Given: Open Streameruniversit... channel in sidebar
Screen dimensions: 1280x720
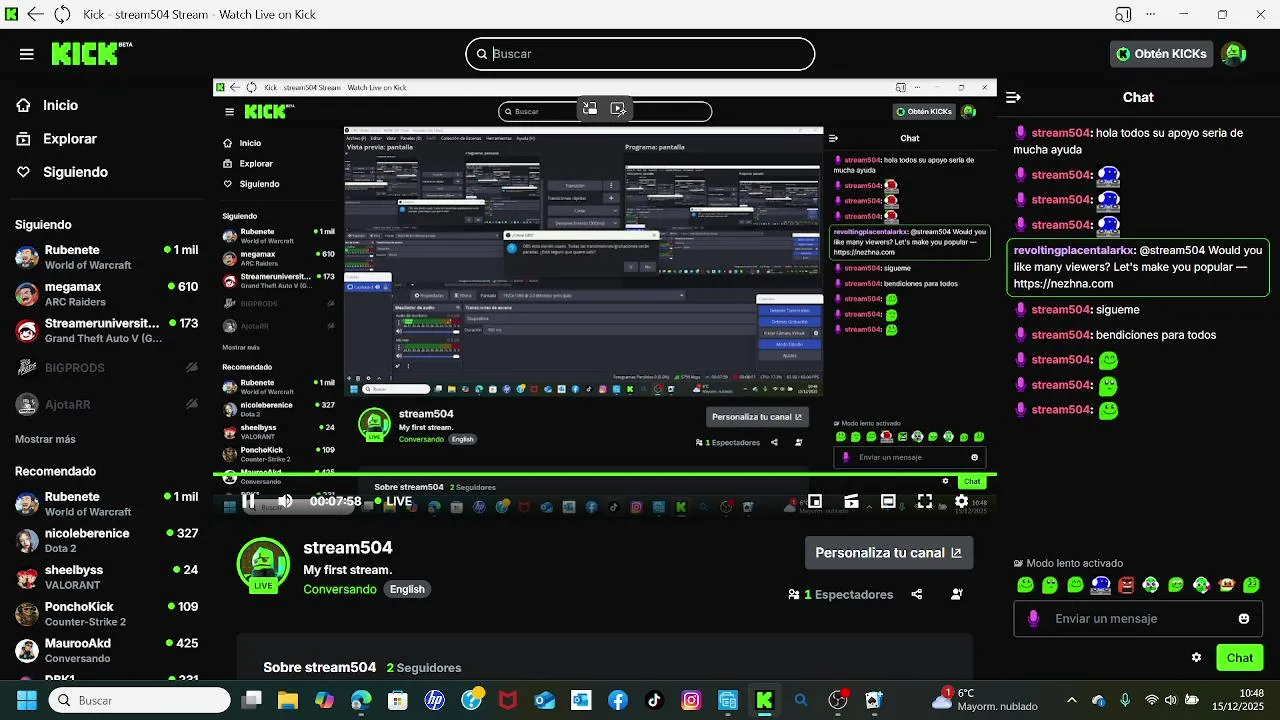Looking at the screenshot, I should 106,331.
